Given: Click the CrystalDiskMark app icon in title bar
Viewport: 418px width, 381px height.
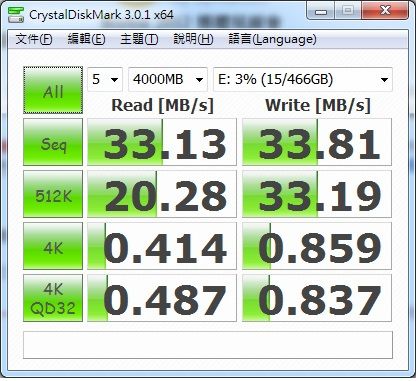Looking at the screenshot, I should (16, 14).
